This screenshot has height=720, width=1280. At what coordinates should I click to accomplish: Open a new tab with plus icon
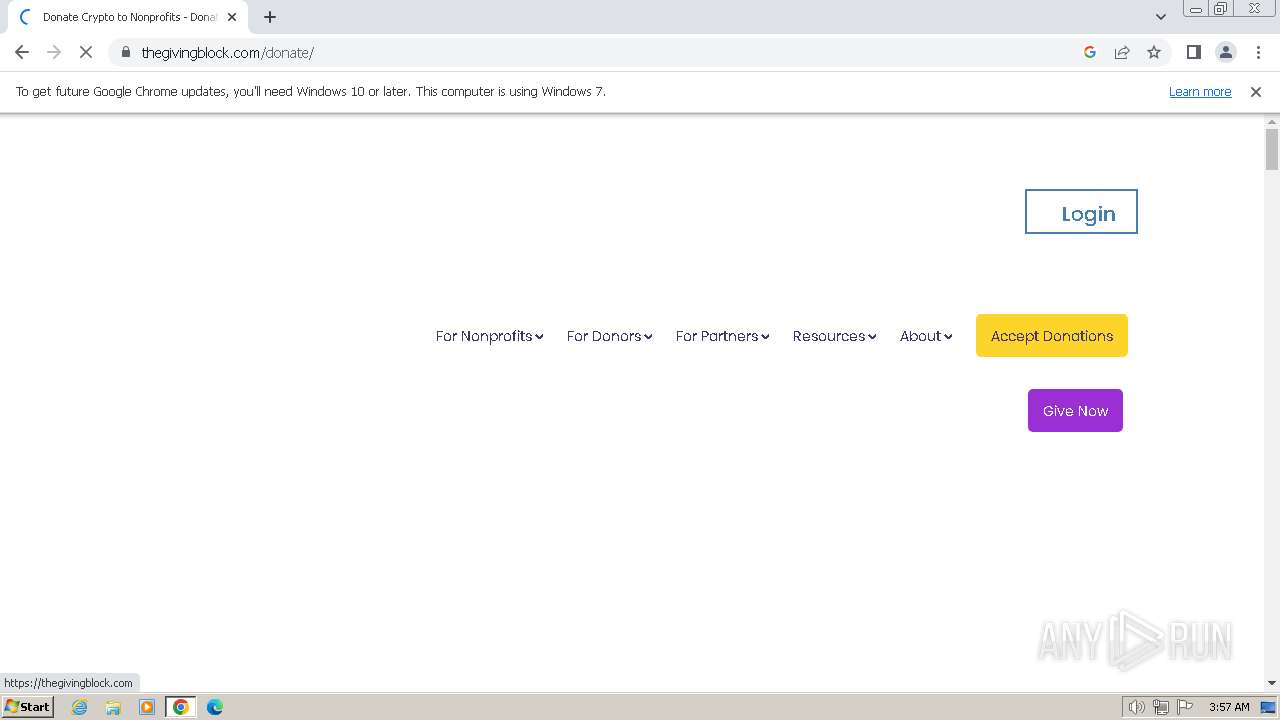tap(270, 17)
